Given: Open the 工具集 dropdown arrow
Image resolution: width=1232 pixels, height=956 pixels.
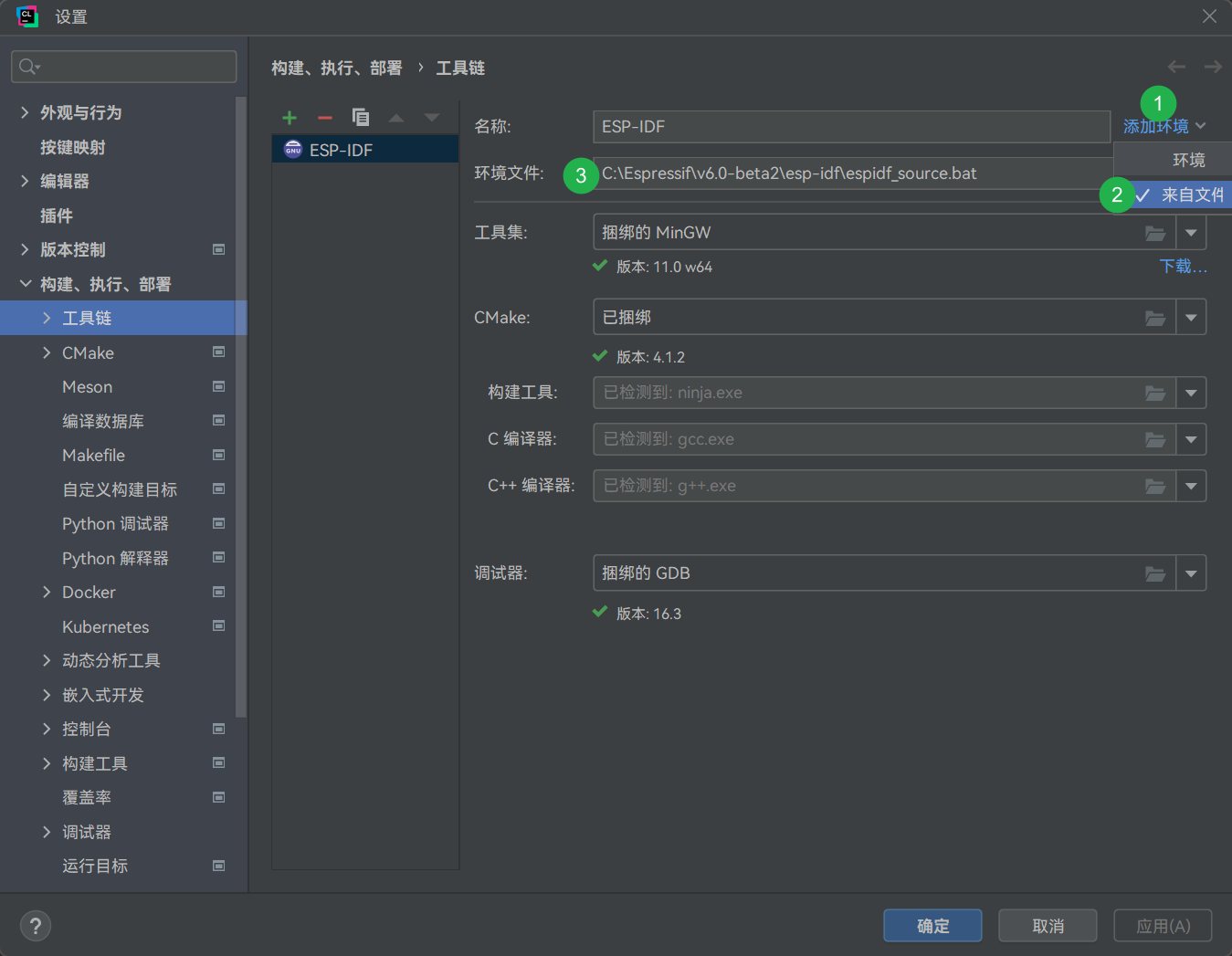Looking at the screenshot, I should click(1191, 233).
